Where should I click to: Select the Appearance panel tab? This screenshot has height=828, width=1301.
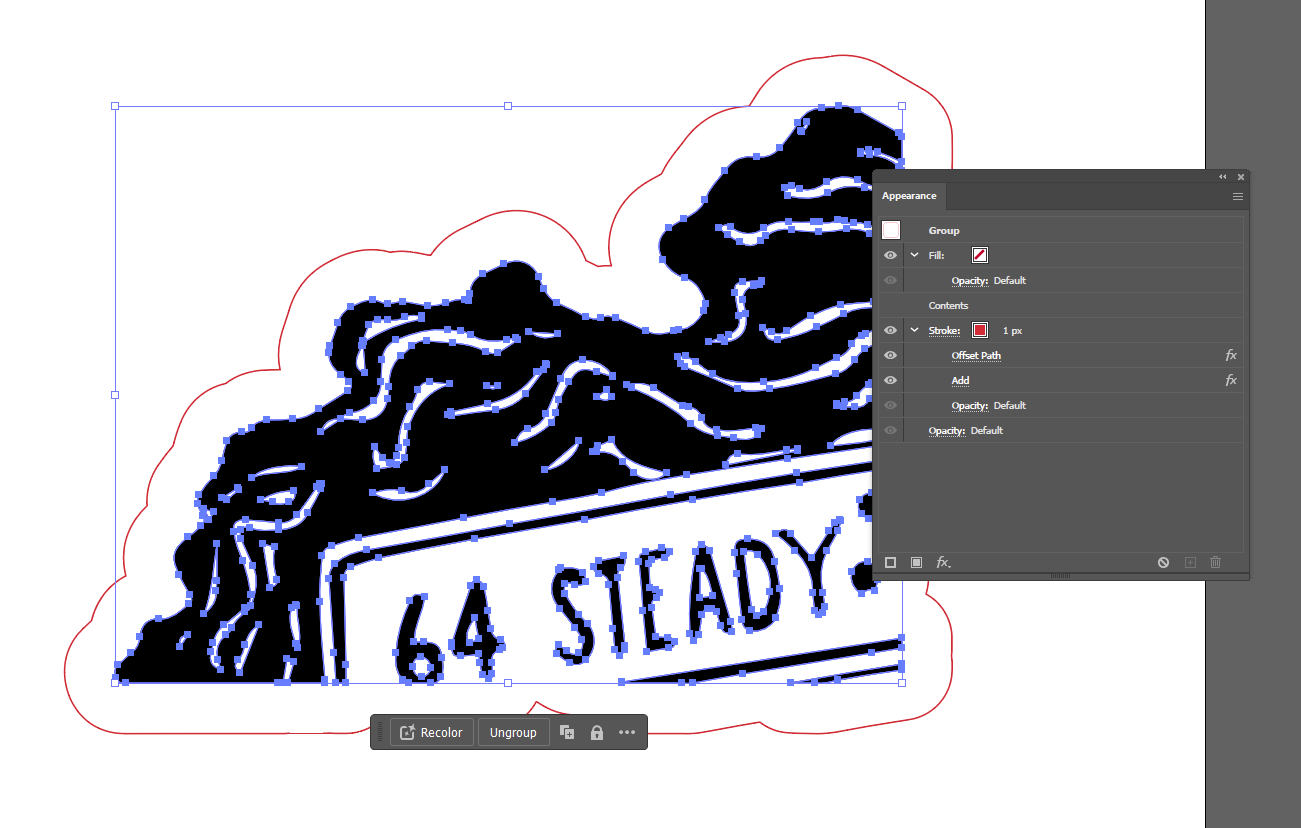(x=909, y=196)
